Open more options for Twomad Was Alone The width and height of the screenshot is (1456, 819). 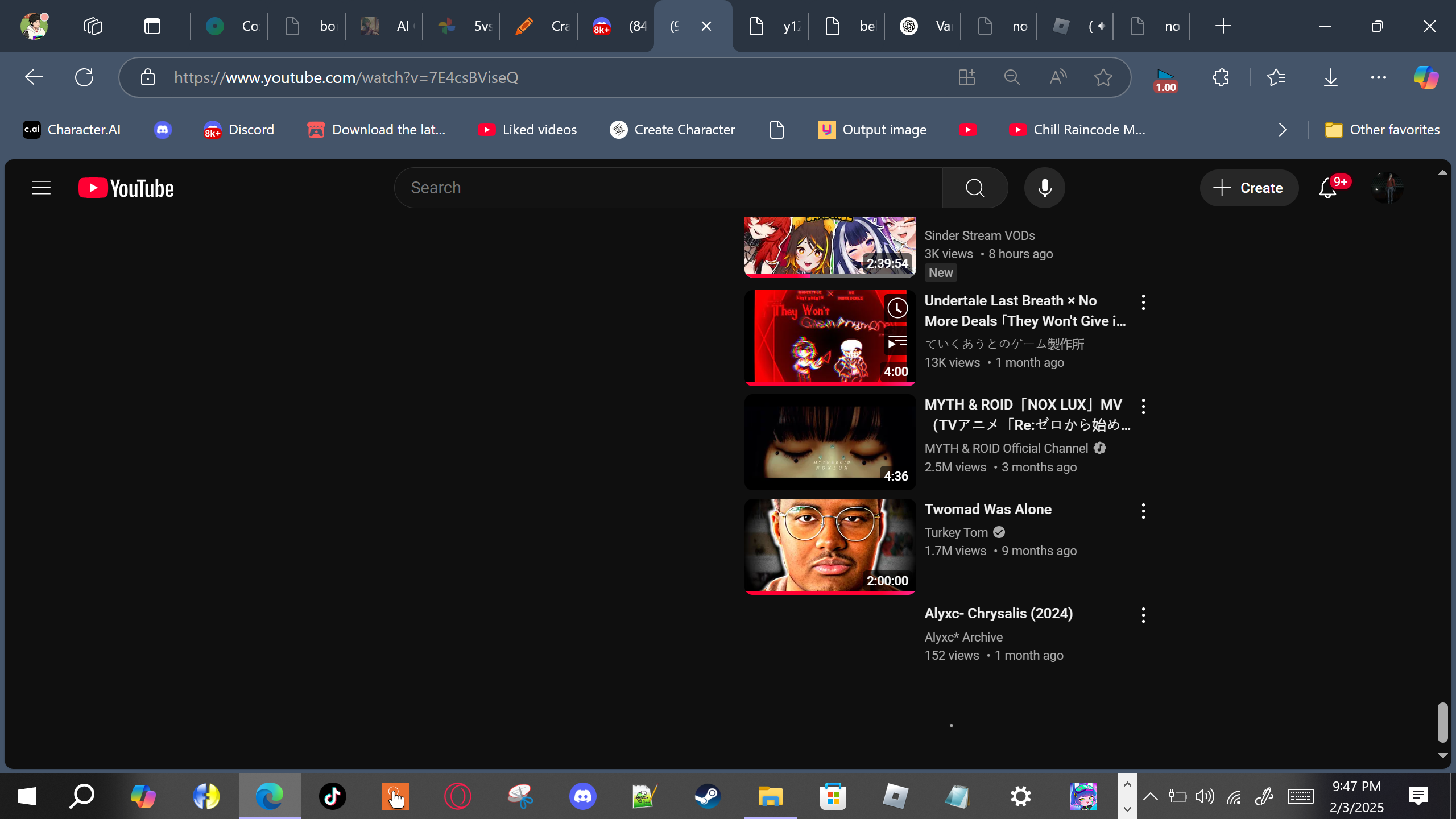click(1143, 511)
